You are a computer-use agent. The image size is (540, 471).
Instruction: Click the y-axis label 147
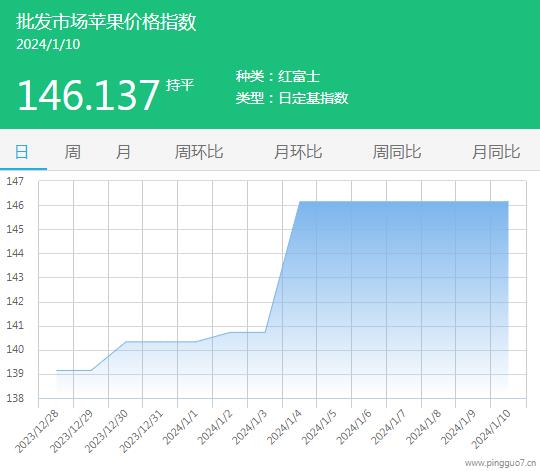[x=15, y=181]
